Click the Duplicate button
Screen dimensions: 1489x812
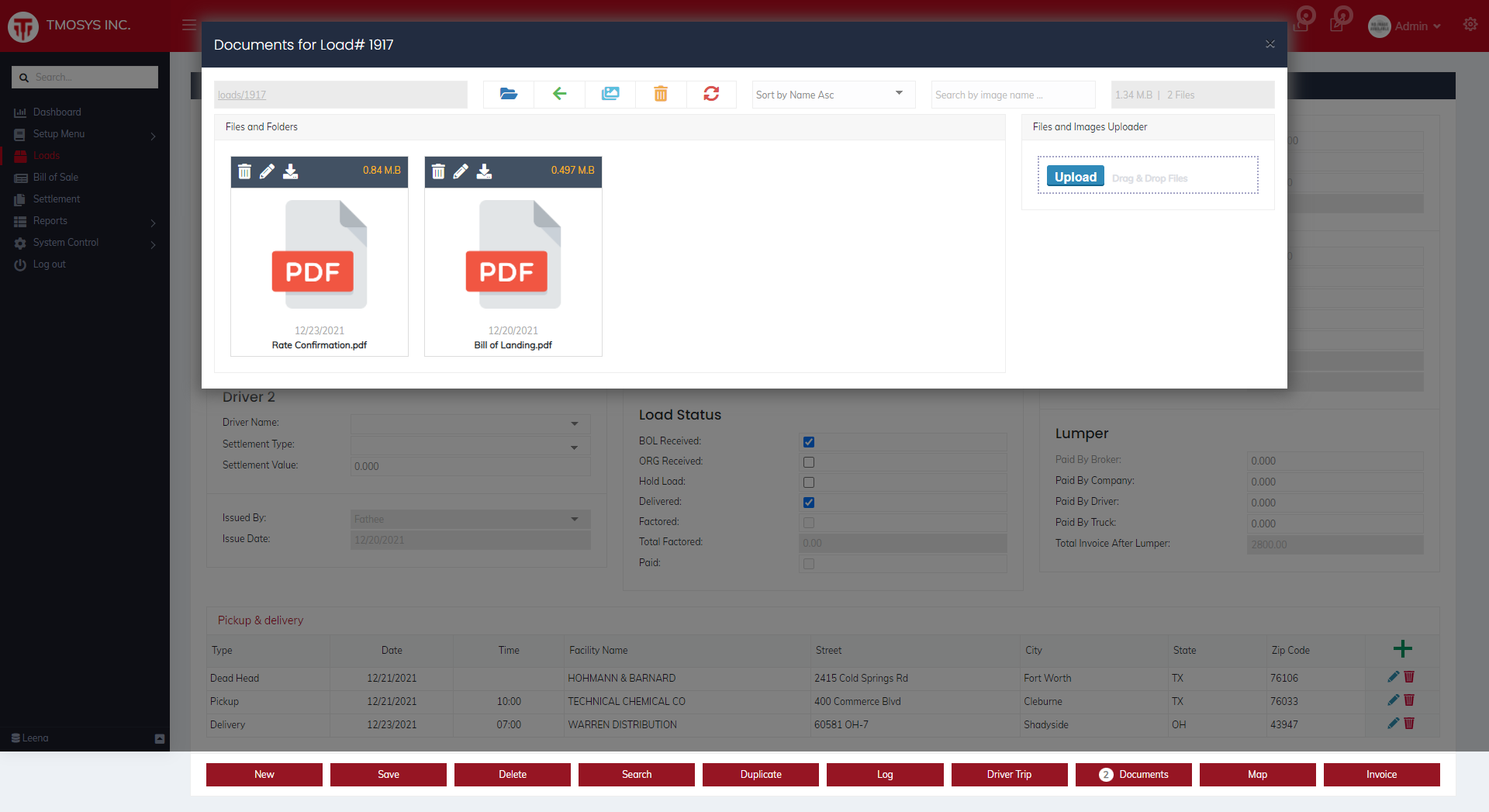pyautogui.click(x=761, y=774)
